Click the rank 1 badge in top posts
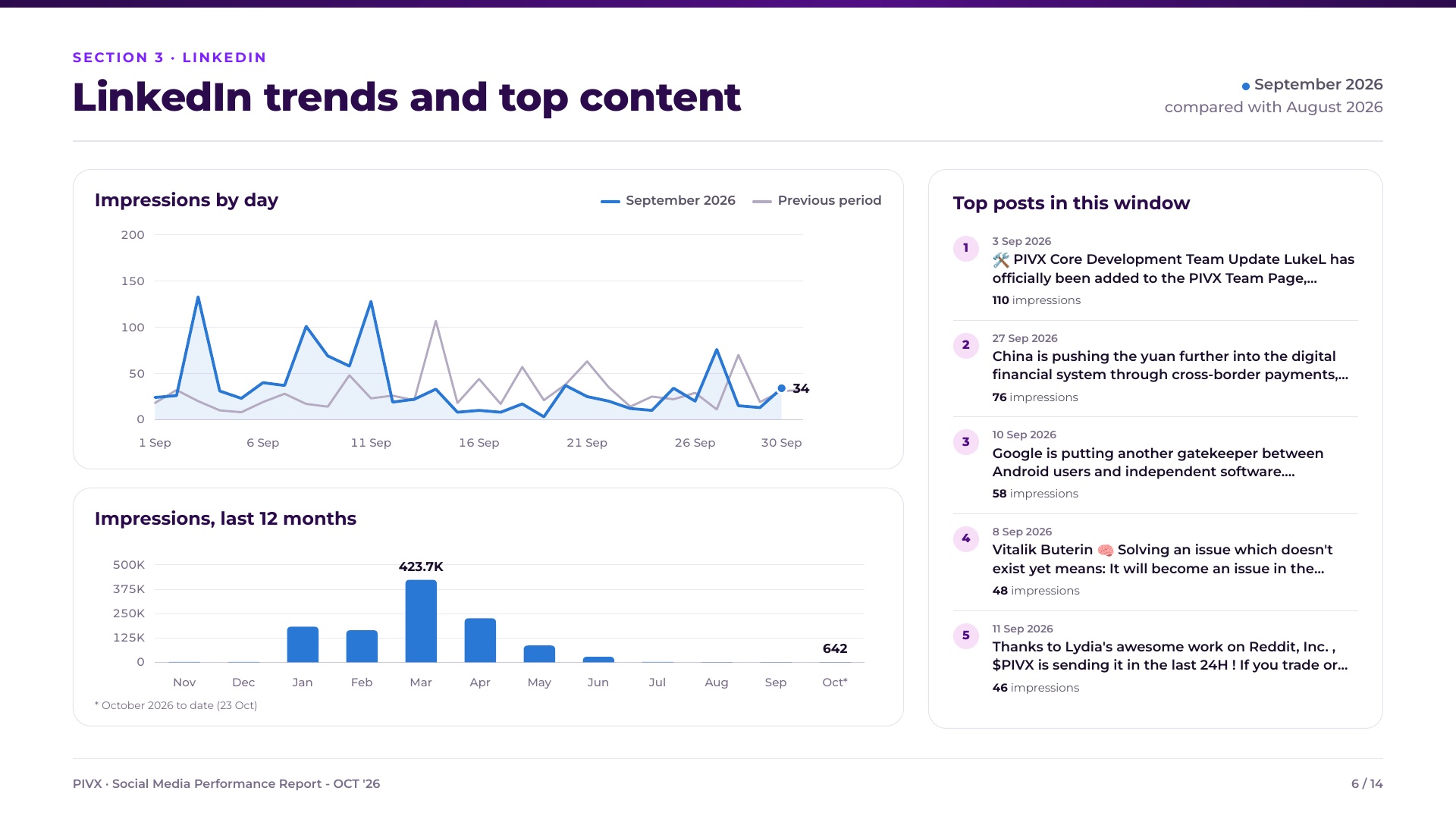1456x819 pixels. tap(965, 248)
